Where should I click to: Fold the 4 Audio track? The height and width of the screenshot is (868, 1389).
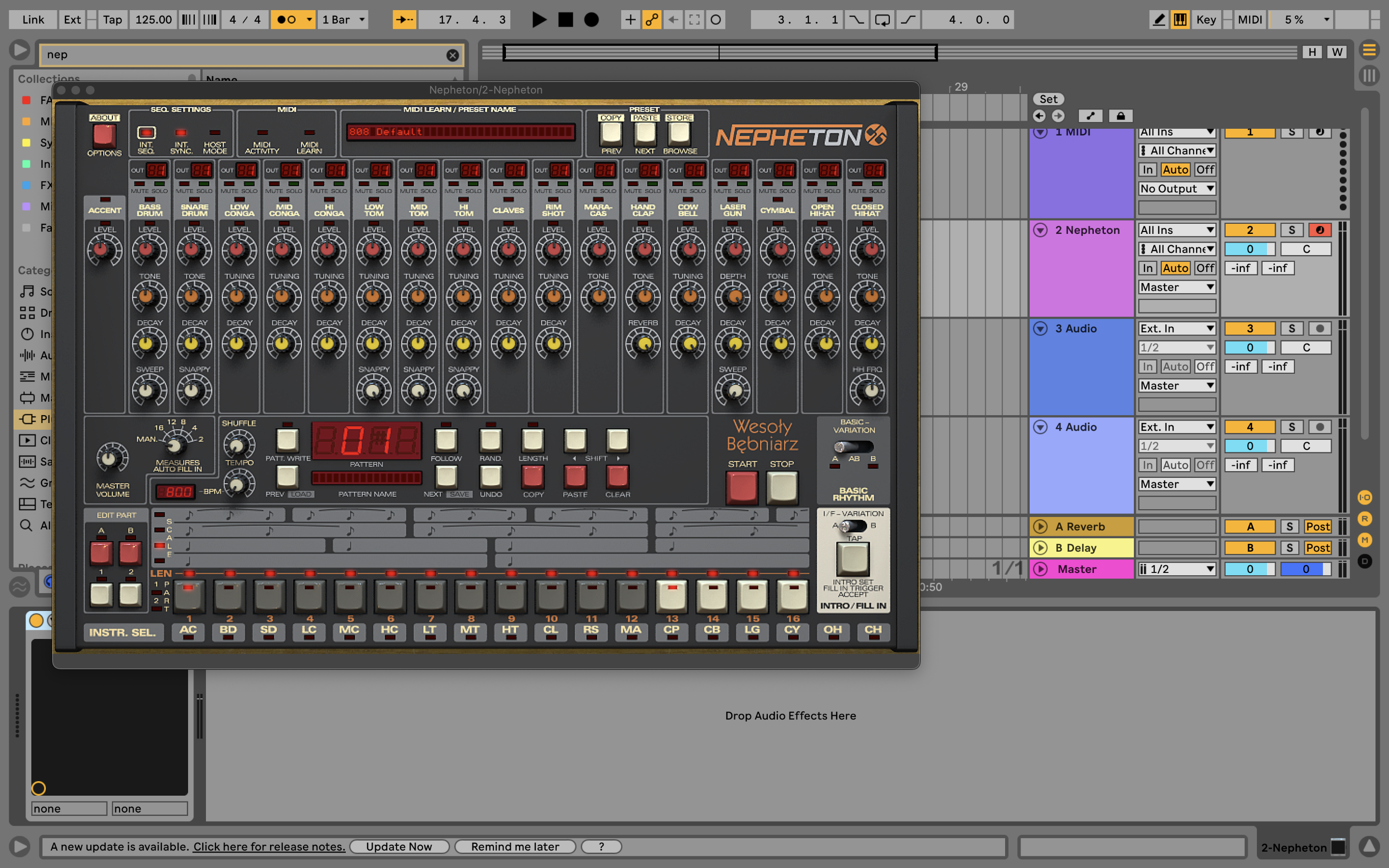1040,427
